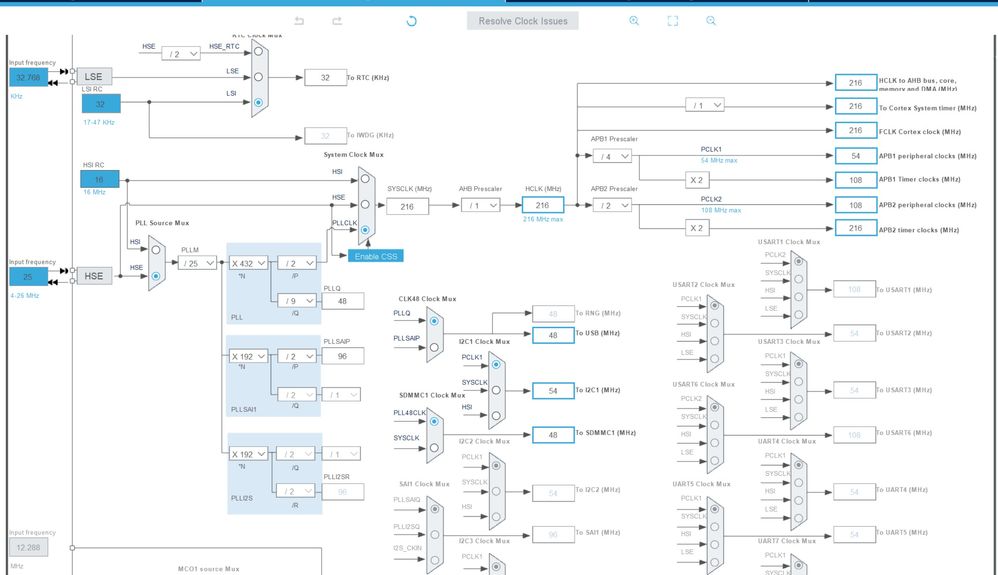
Task: Open the Cortex System timer /1 dropdown
Action: click(x=705, y=105)
